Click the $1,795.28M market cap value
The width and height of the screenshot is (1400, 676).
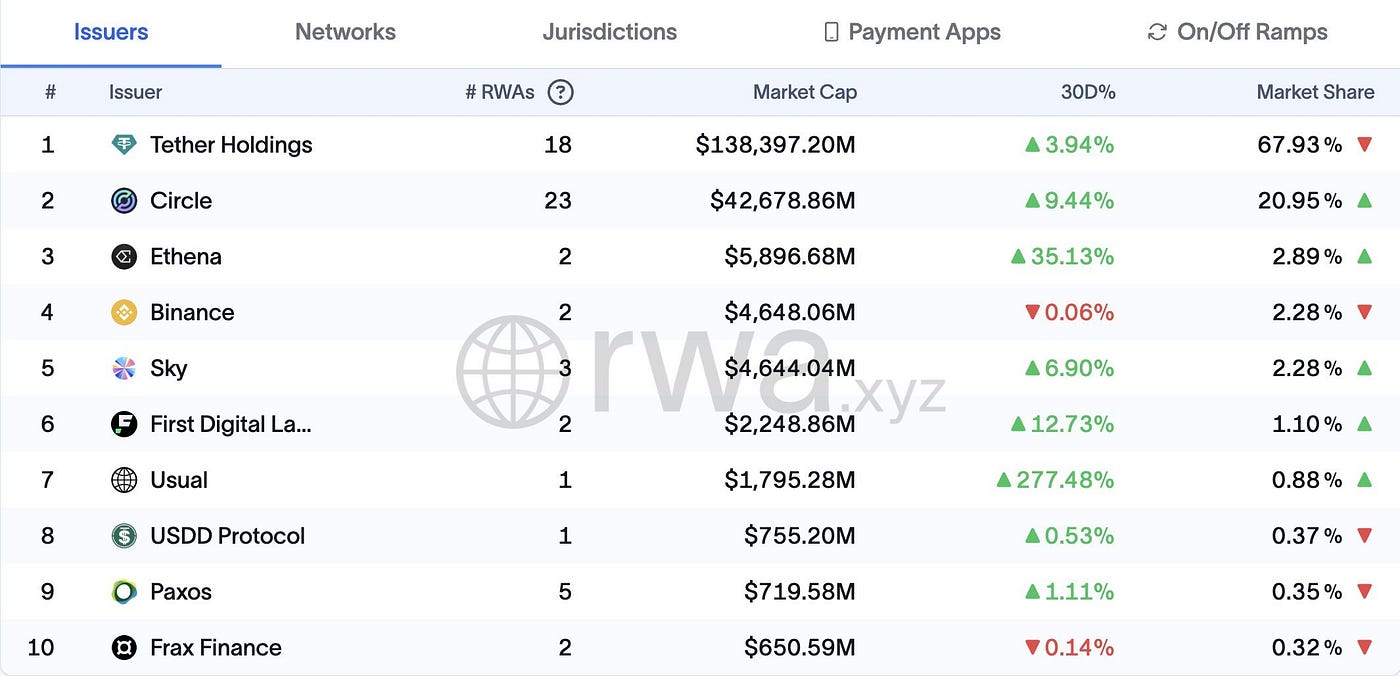790,480
